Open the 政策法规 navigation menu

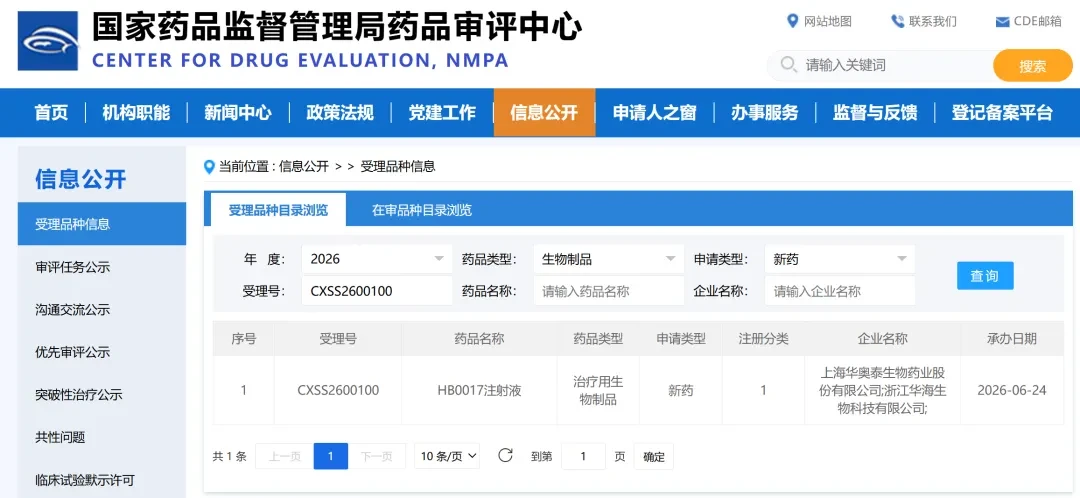point(340,113)
